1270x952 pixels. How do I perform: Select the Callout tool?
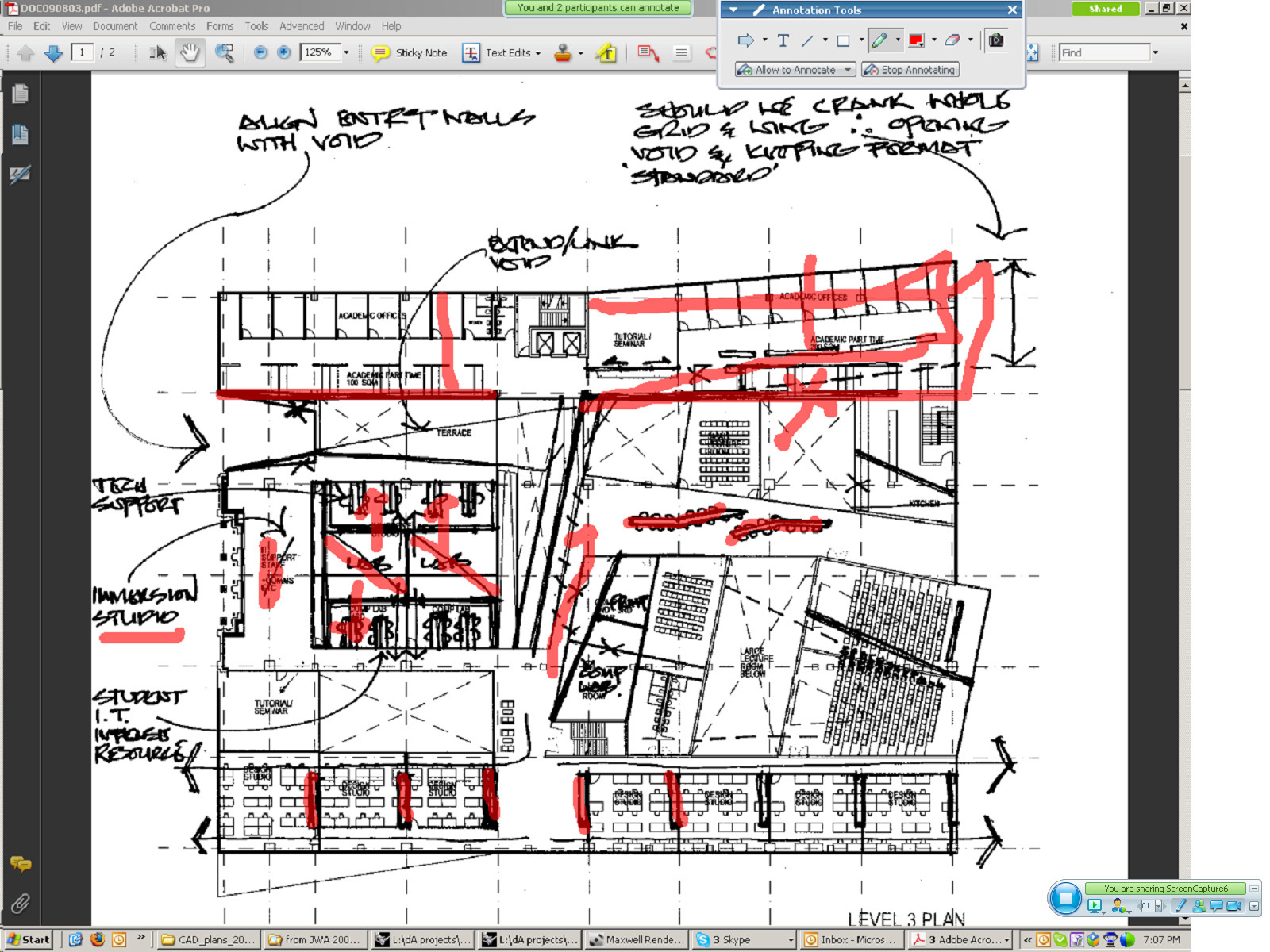tap(648, 53)
